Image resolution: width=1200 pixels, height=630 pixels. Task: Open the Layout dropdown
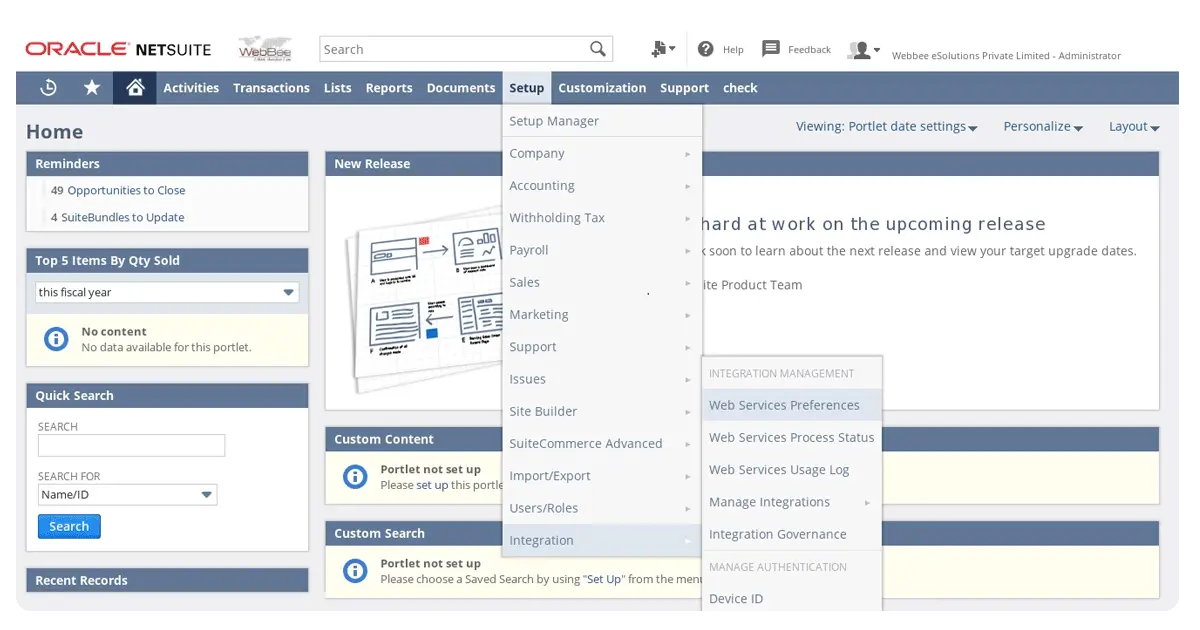(1133, 126)
